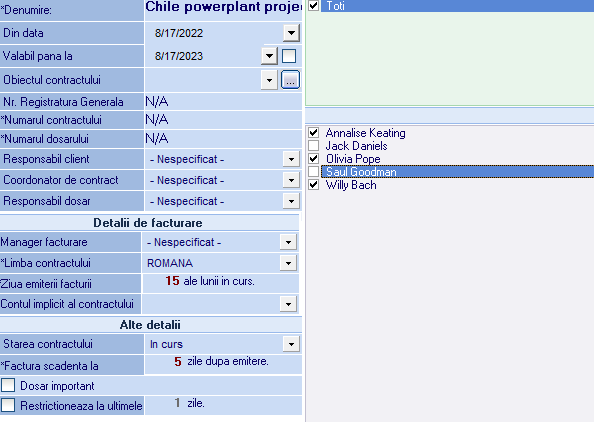Check the Saul Goodman checkbox
This screenshot has height=422, width=594.
pyautogui.click(x=314, y=172)
